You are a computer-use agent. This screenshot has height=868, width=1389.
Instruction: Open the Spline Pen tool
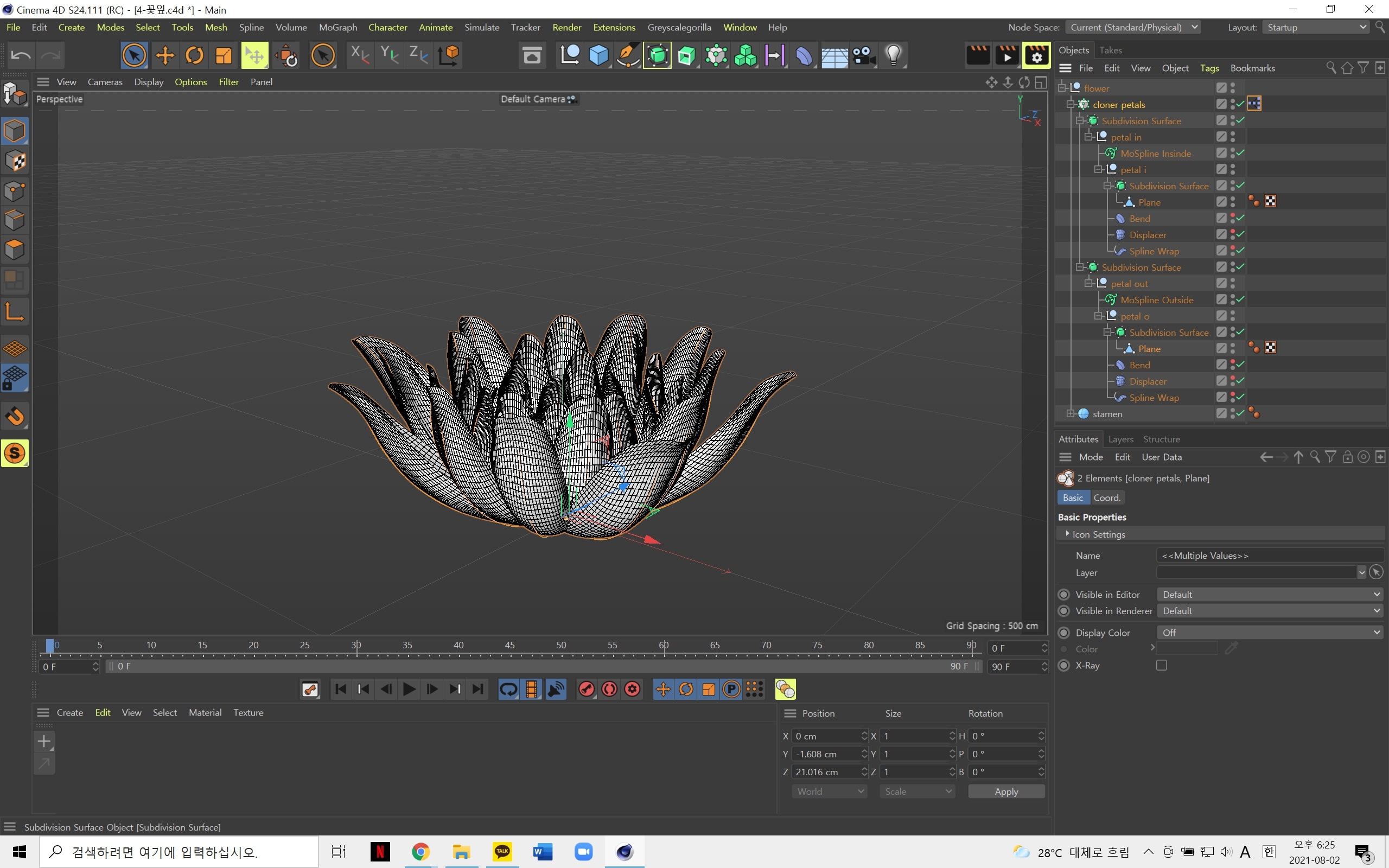pyautogui.click(x=628, y=56)
